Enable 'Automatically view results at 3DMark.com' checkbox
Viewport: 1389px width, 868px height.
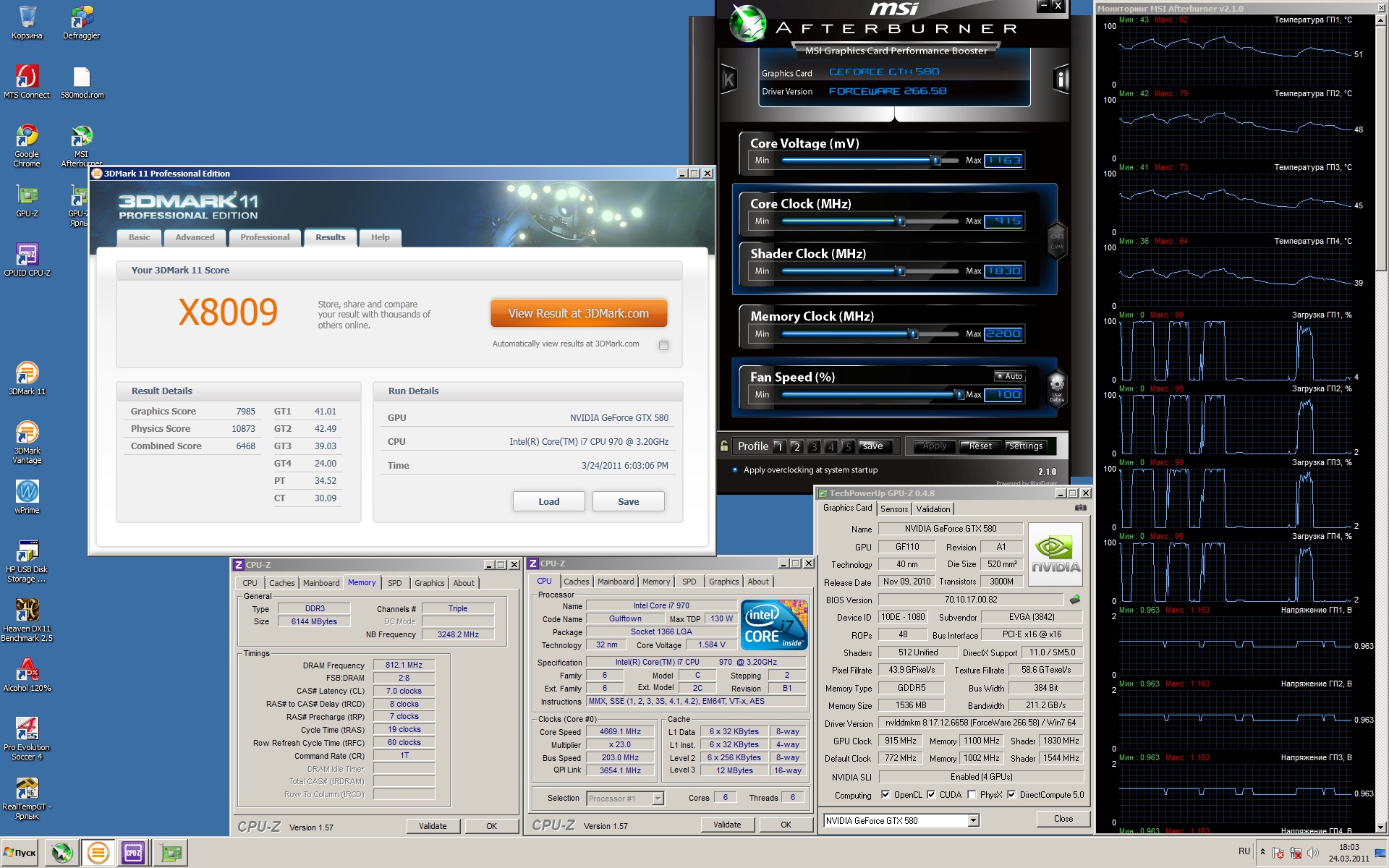[663, 345]
